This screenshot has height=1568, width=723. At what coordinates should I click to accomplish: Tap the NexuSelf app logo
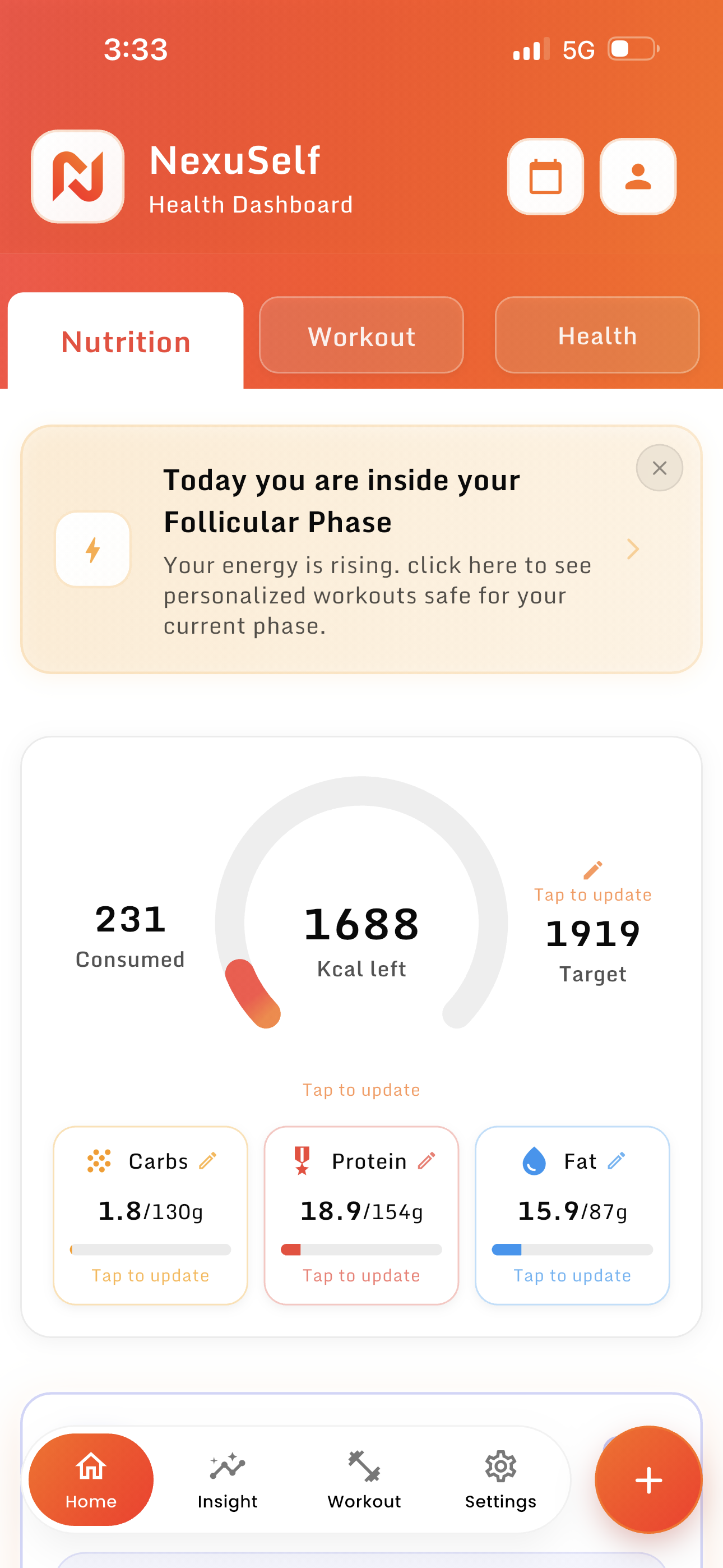coord(78,177)
